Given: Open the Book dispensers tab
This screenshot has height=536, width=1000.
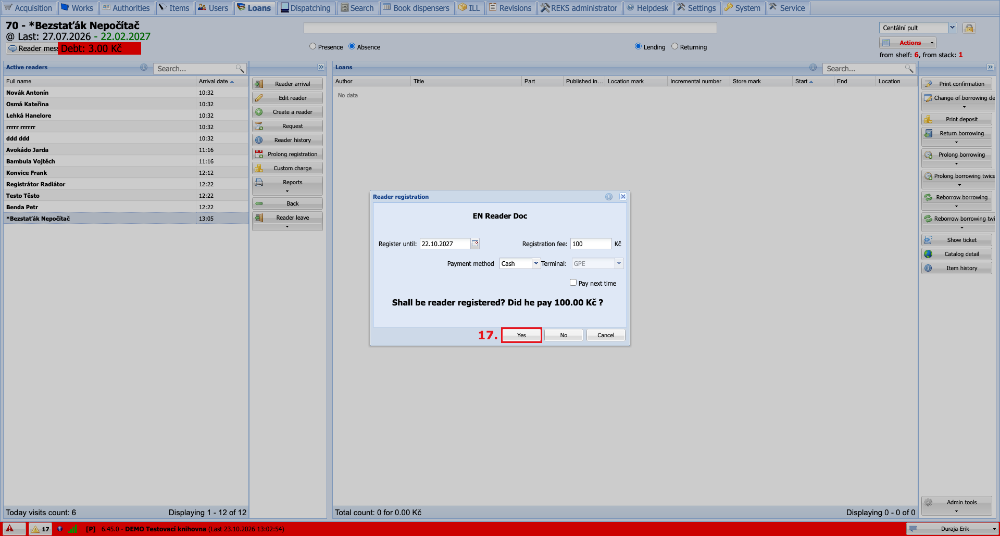Looking at the screenshot, I should [416, 8].
